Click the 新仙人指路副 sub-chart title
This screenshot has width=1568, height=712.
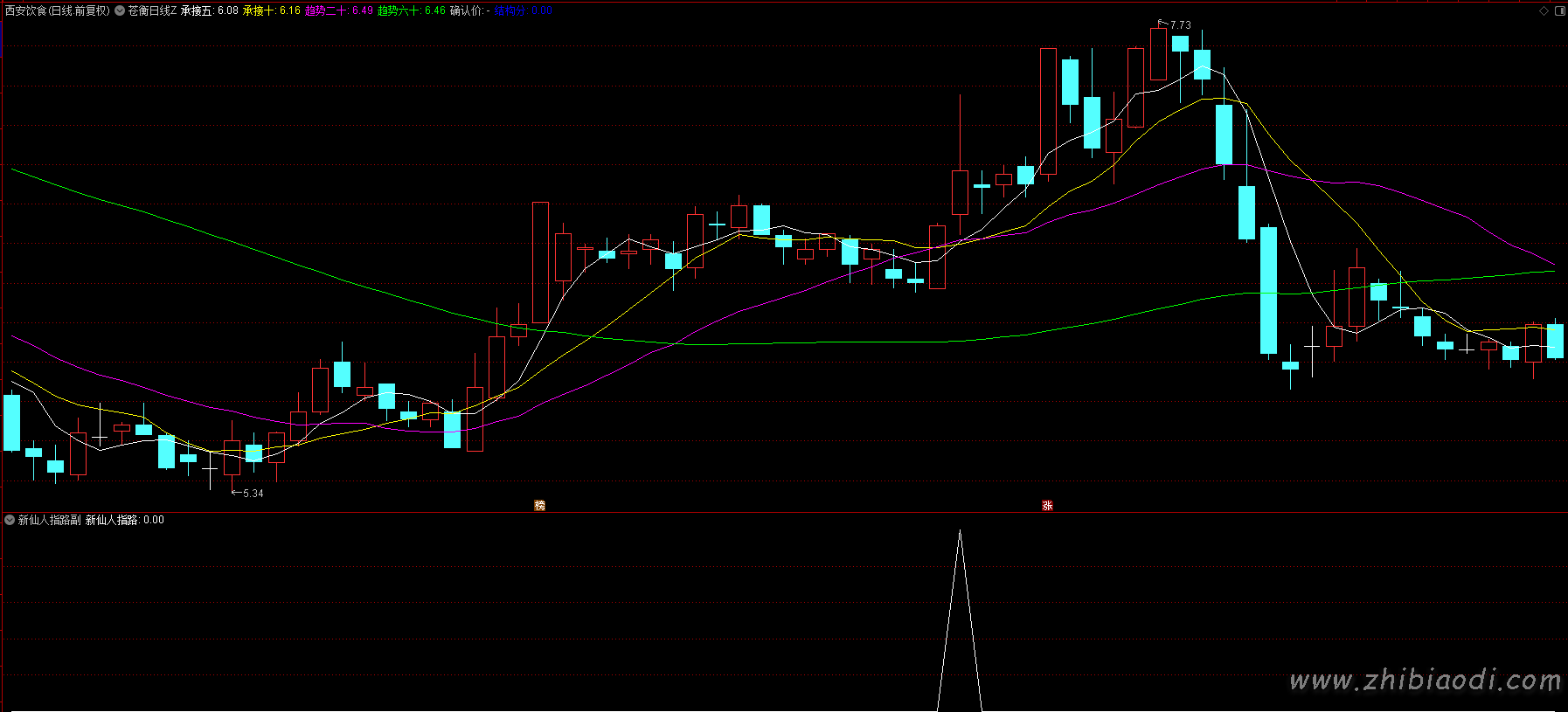pyautogui.click(x=49, y=520)
